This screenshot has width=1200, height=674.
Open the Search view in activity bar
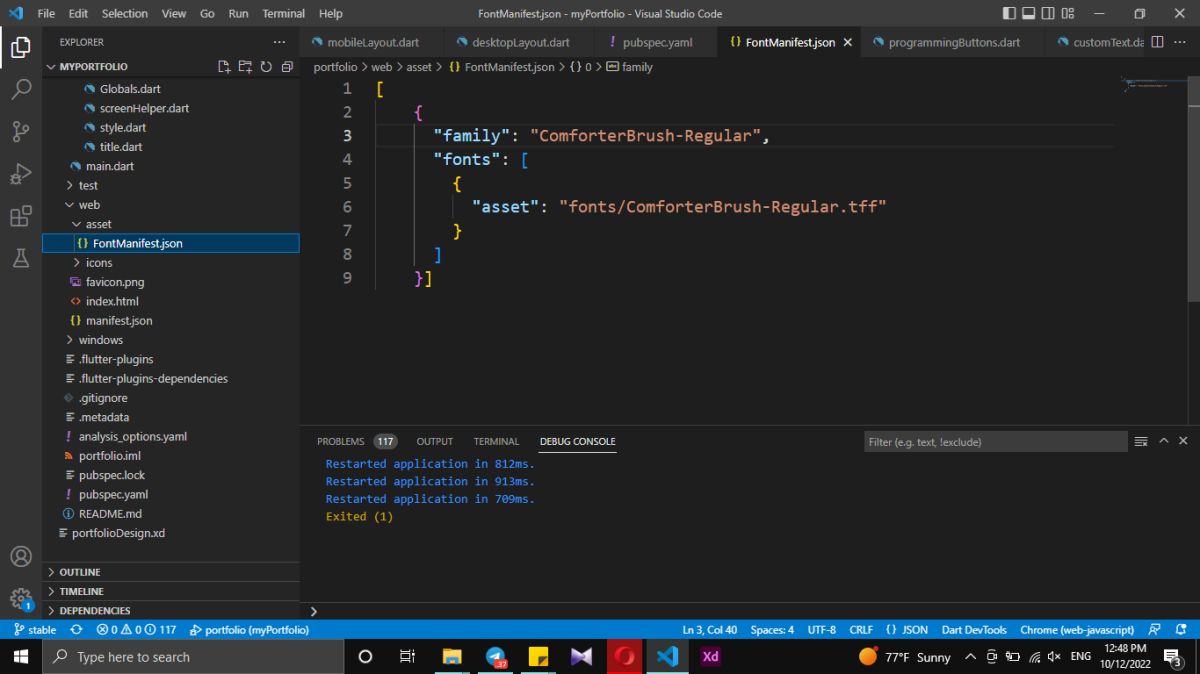(x=21, y=89)
